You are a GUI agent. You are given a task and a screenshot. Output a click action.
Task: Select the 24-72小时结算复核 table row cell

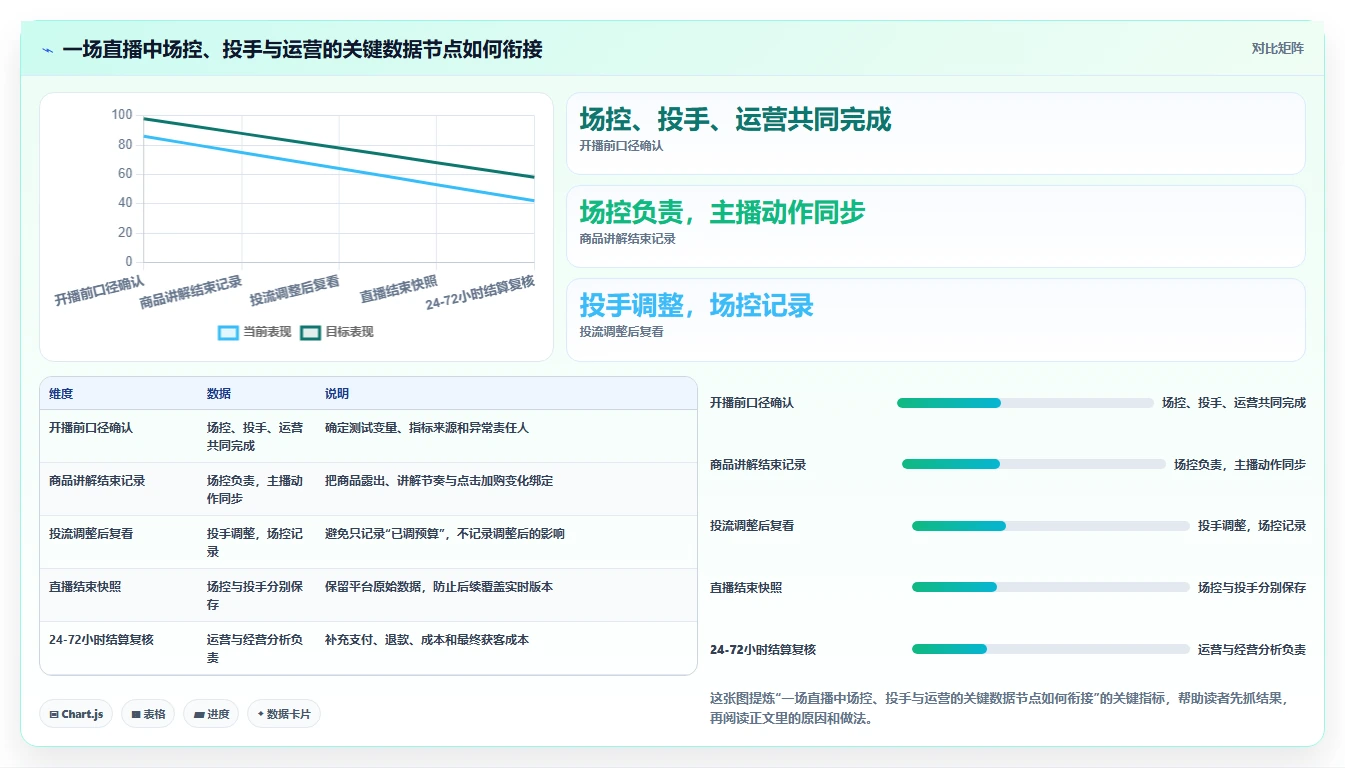101,640
